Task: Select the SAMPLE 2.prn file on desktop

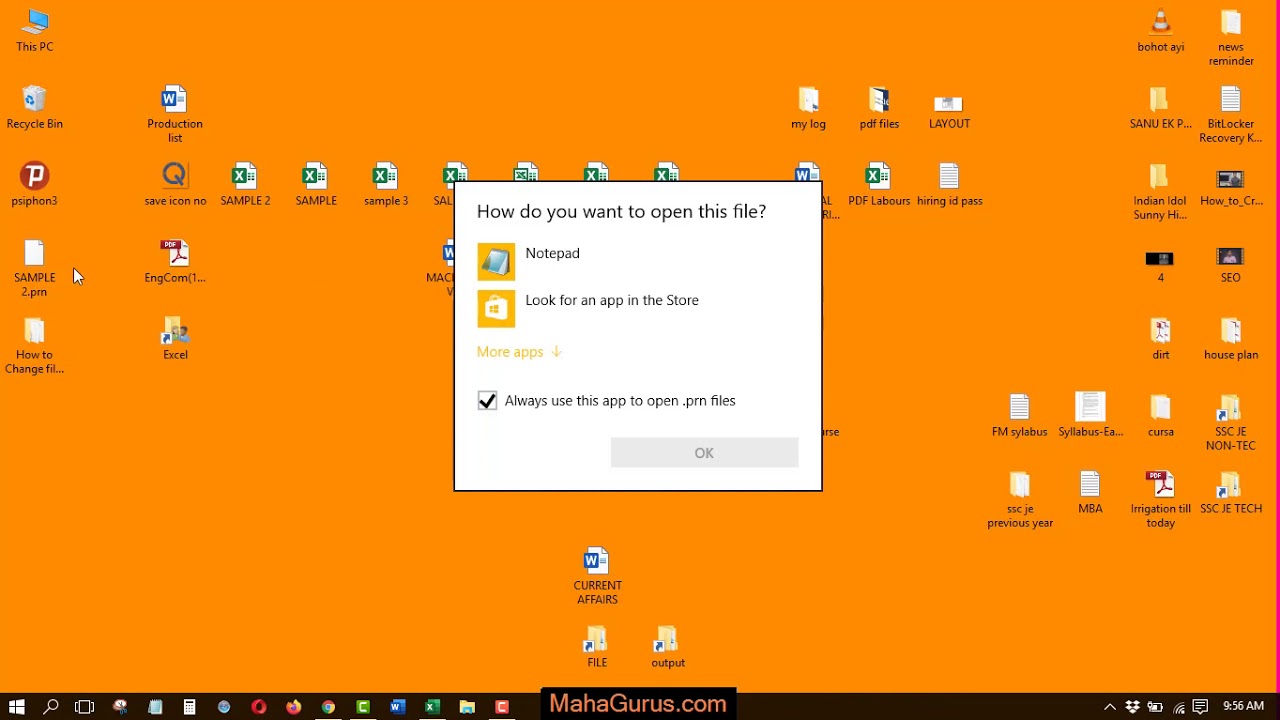Action: point(35,269)
